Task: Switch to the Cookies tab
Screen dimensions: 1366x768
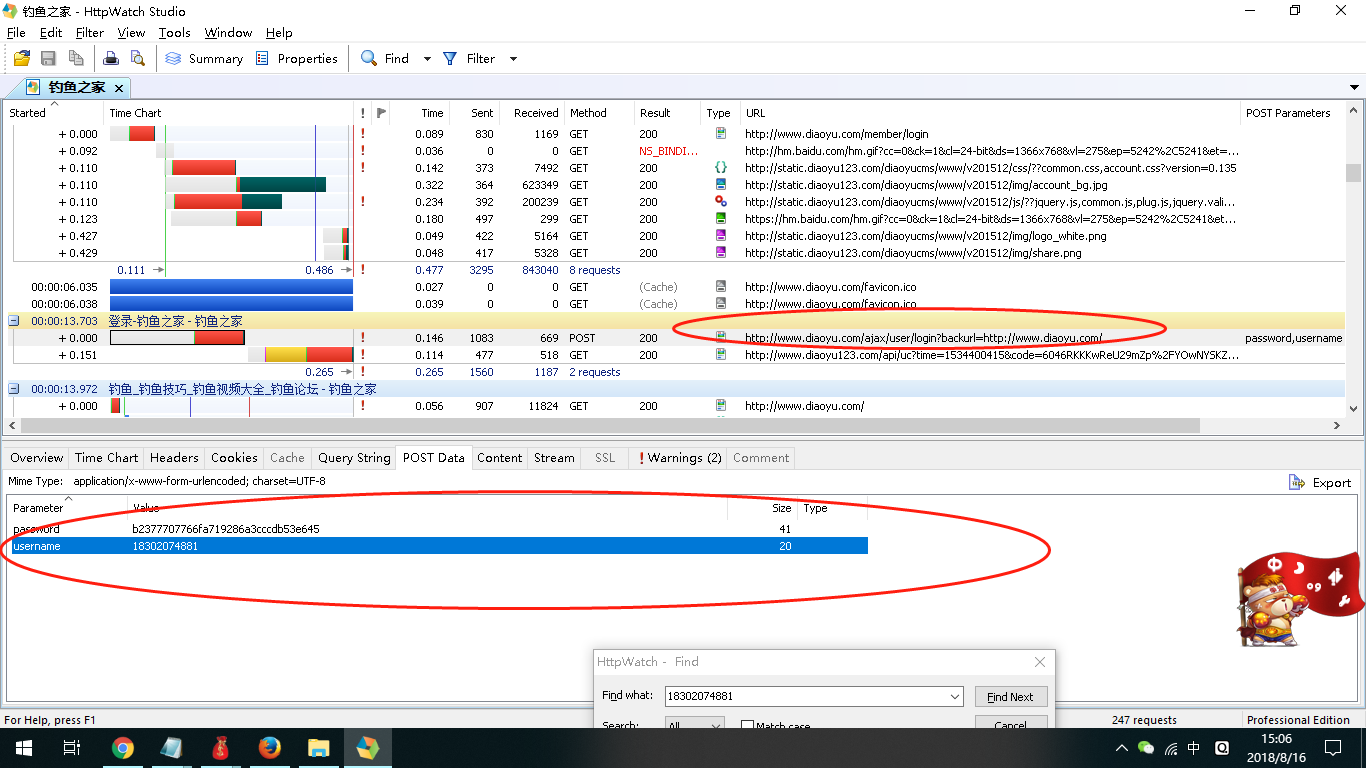Action: coord(234,458)
